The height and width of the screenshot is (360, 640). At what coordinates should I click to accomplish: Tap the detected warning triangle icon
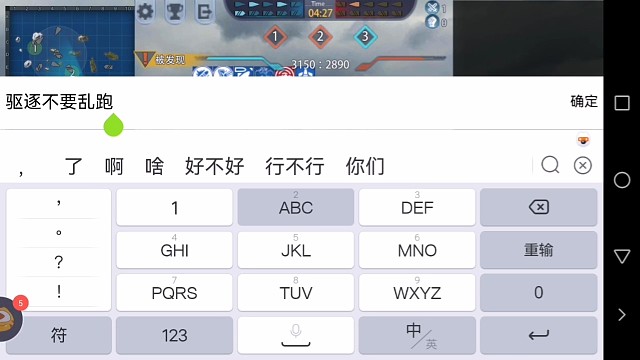pos(144,59)
